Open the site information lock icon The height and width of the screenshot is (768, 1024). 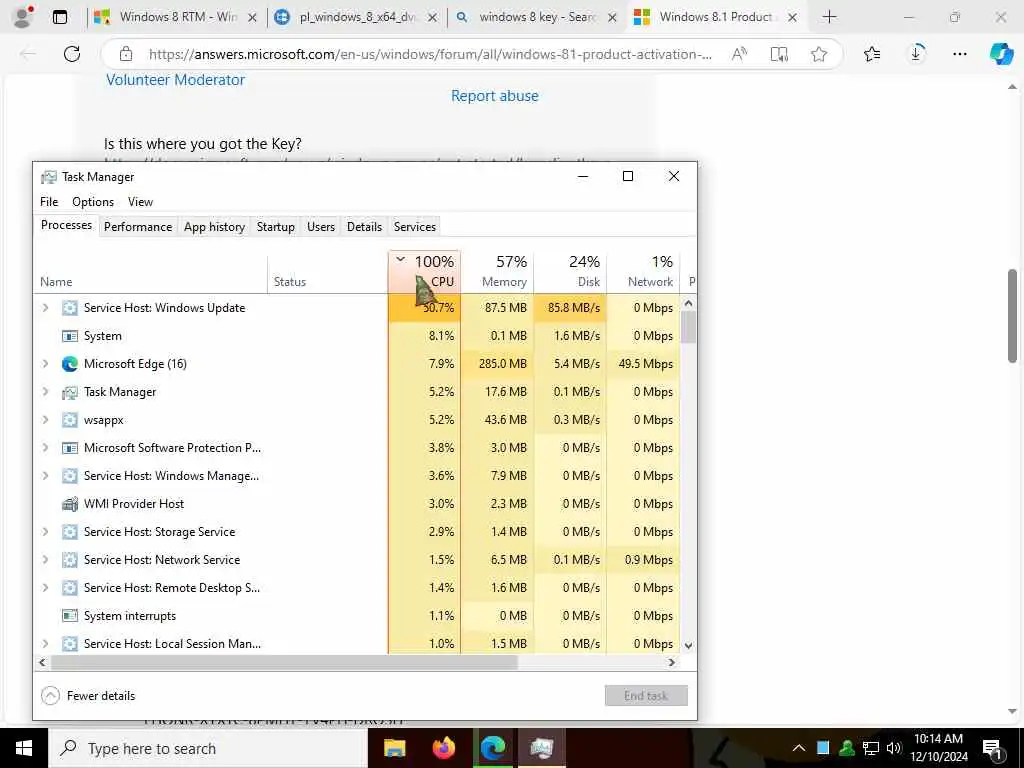(126, 54)
